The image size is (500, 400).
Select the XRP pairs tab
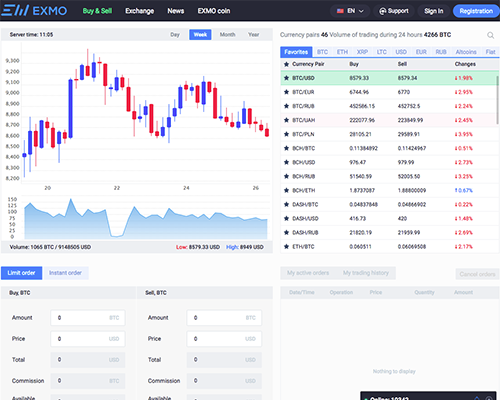coord(362,52)
